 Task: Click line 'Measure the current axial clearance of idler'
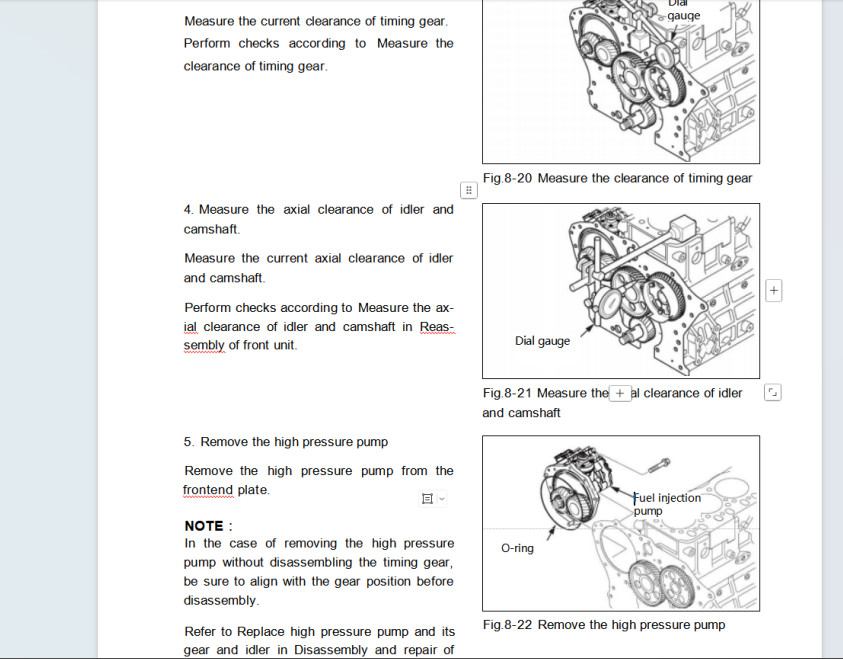(x=319, y=258)
